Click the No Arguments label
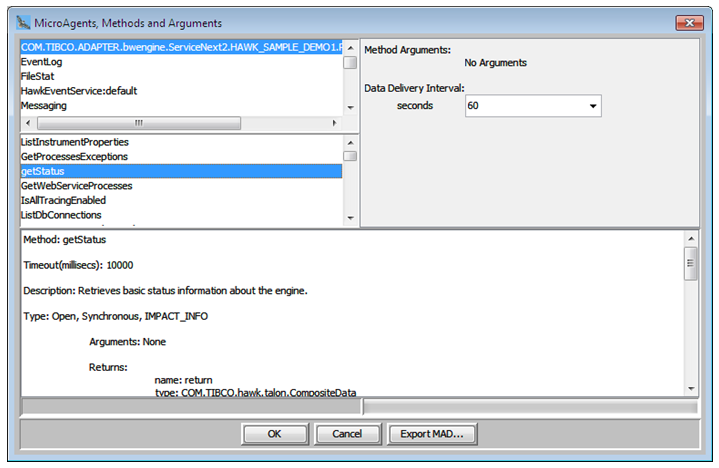Viewport: 719px width, 468px height. click(496, 63)
